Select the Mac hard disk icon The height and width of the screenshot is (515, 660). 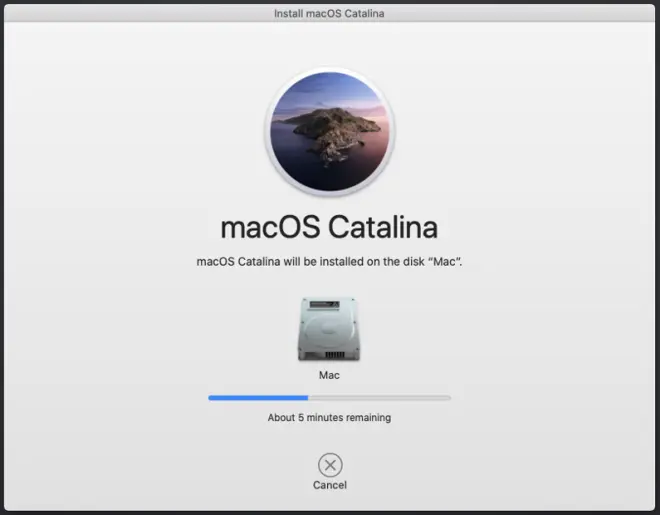(x=329, y=329)
